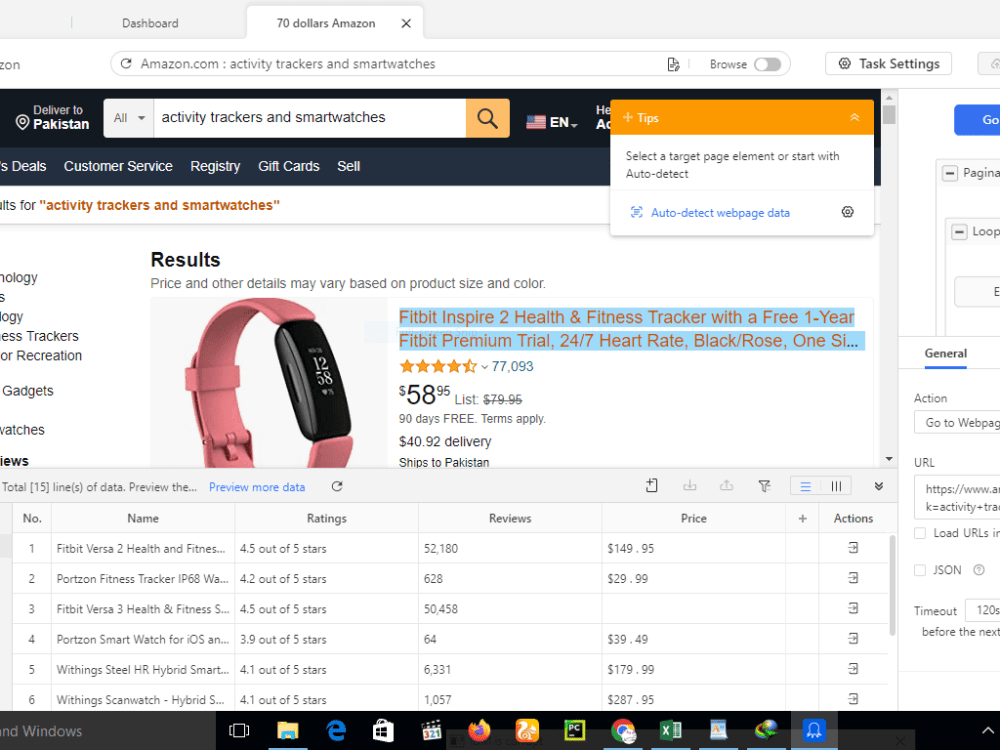Click the add column plus icon
The width and height of the screenshot is (1000, 750).
point(802,518)
